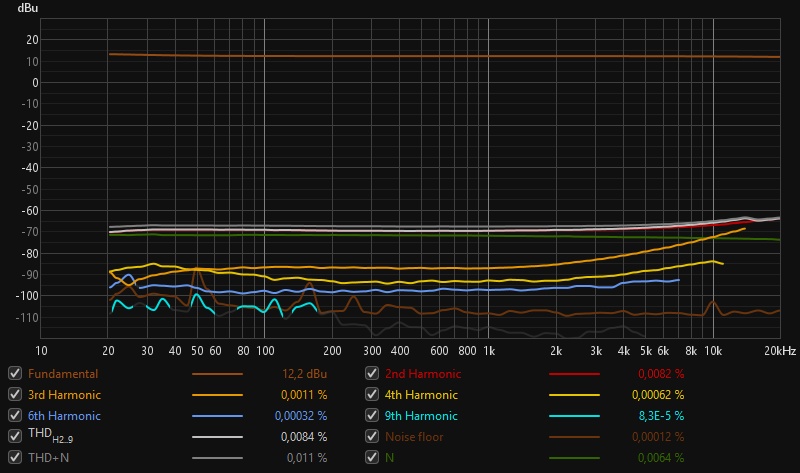The width and height of the screenshot is (800, 473).
Task: Hide the 9th Harmonic trace via checkbox
Action: (373, 415)
